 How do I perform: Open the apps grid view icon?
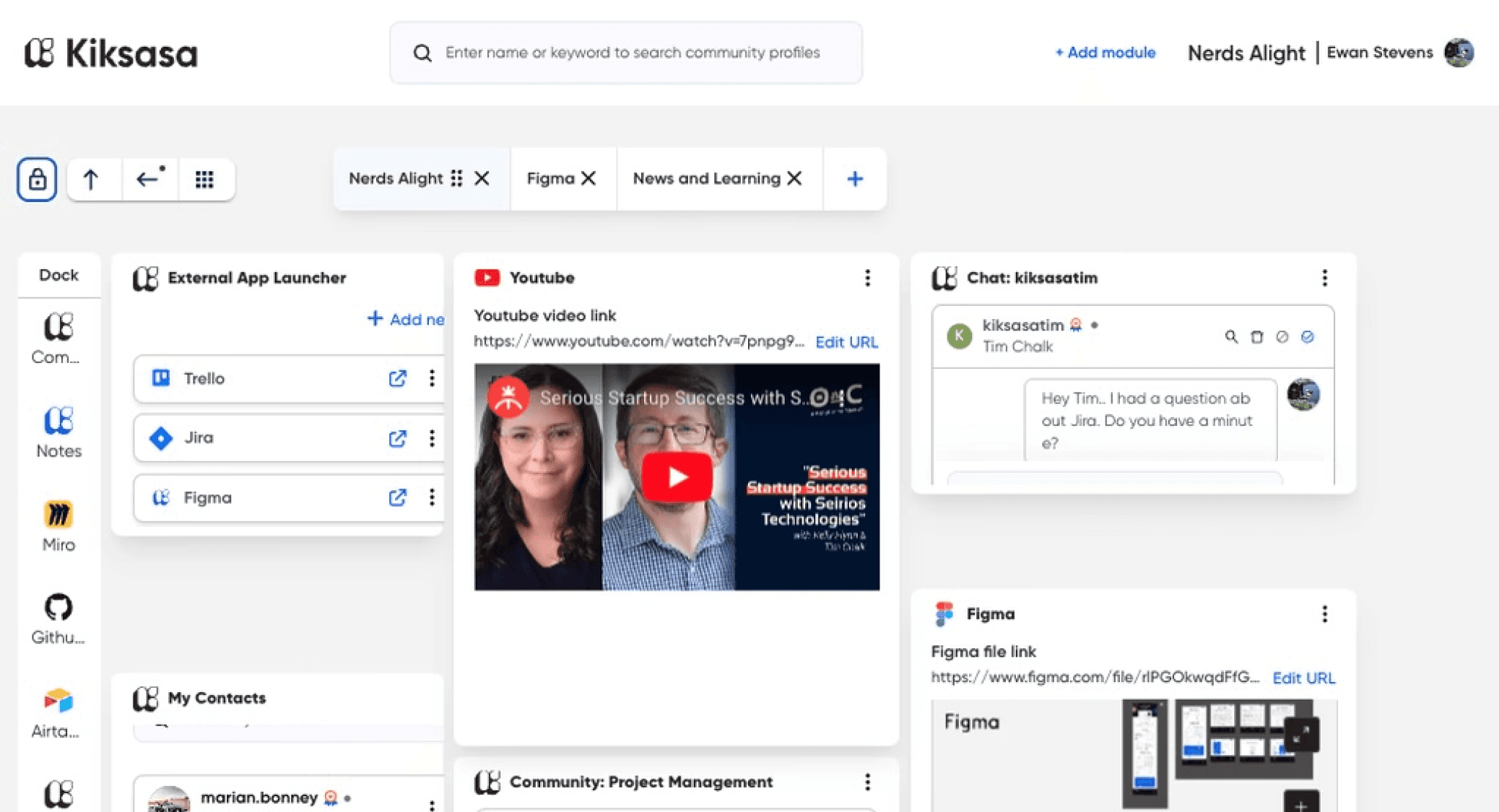click(204, 179)
